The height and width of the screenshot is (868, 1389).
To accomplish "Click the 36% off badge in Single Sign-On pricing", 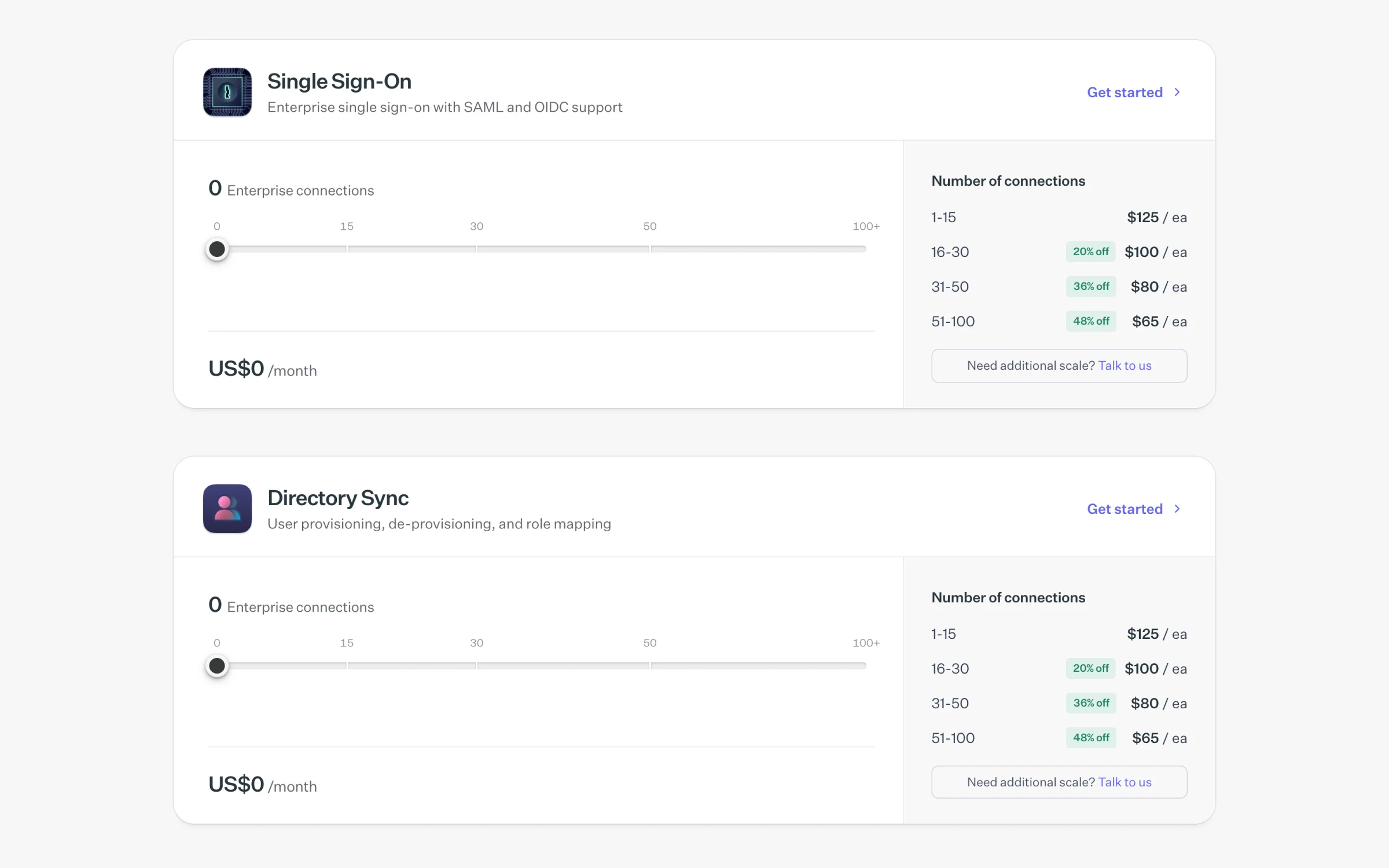I will point(1091,286).
